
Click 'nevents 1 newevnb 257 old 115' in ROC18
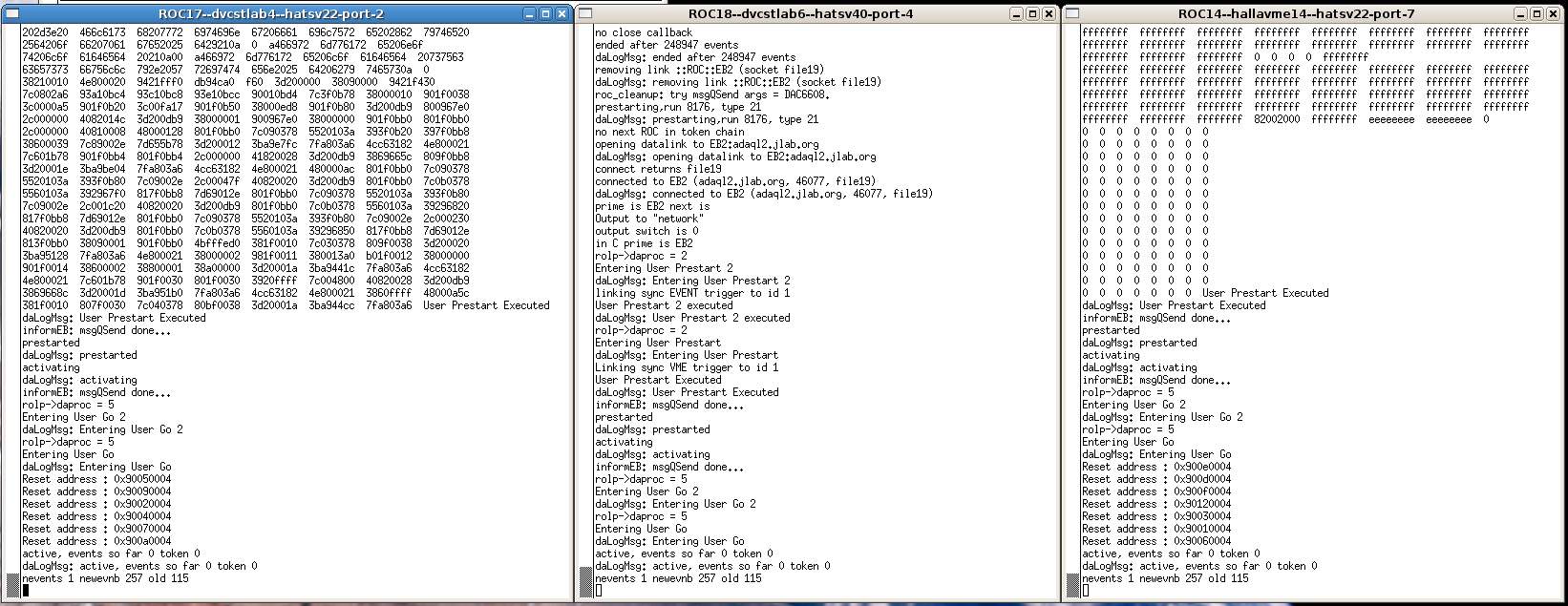coord(678,578)
